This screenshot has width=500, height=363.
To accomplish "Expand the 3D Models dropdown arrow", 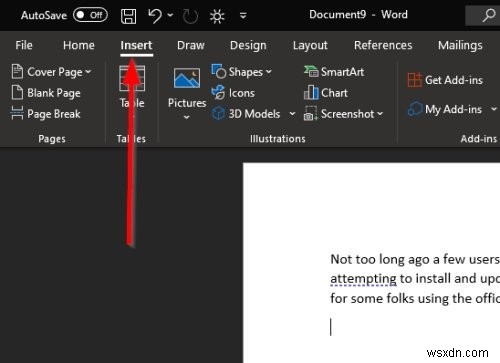I will tap(292, 114).
